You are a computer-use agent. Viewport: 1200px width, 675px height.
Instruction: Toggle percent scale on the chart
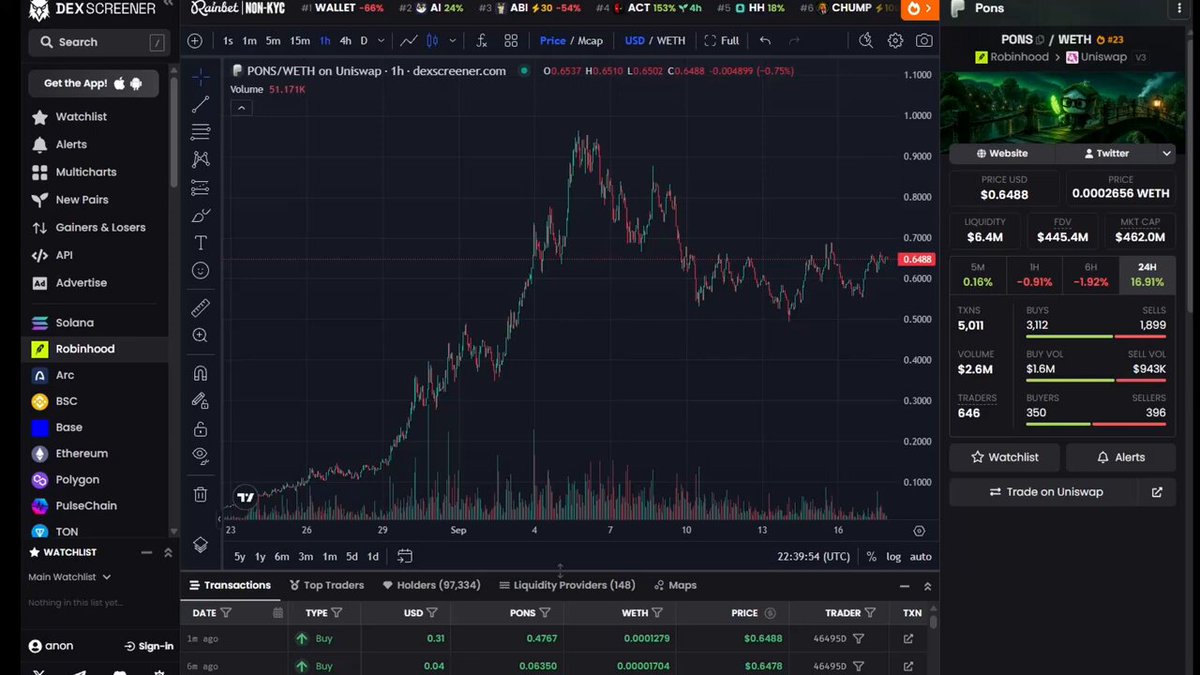(871, 557)
